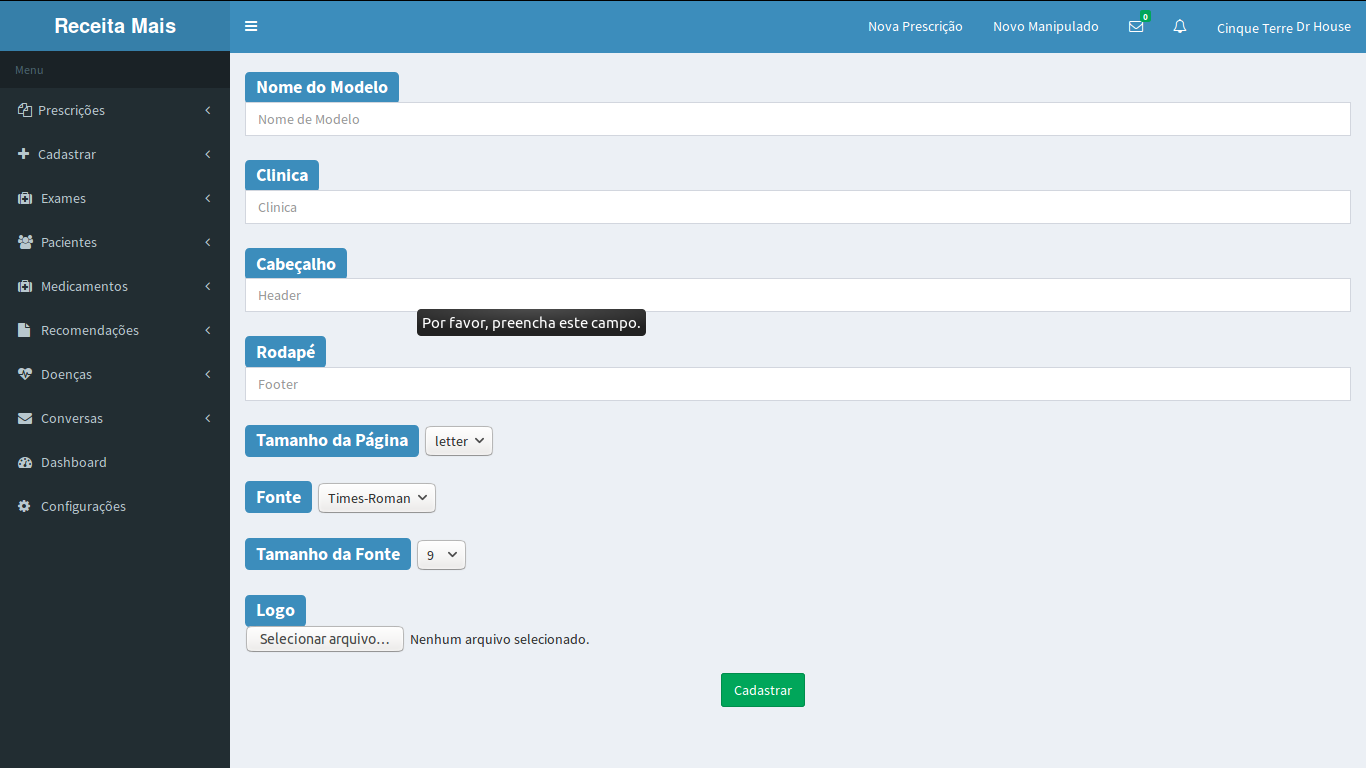Viewport: 1366px width, 768px height.
Task: Click the Cabeçalho label
Action: 296,264
